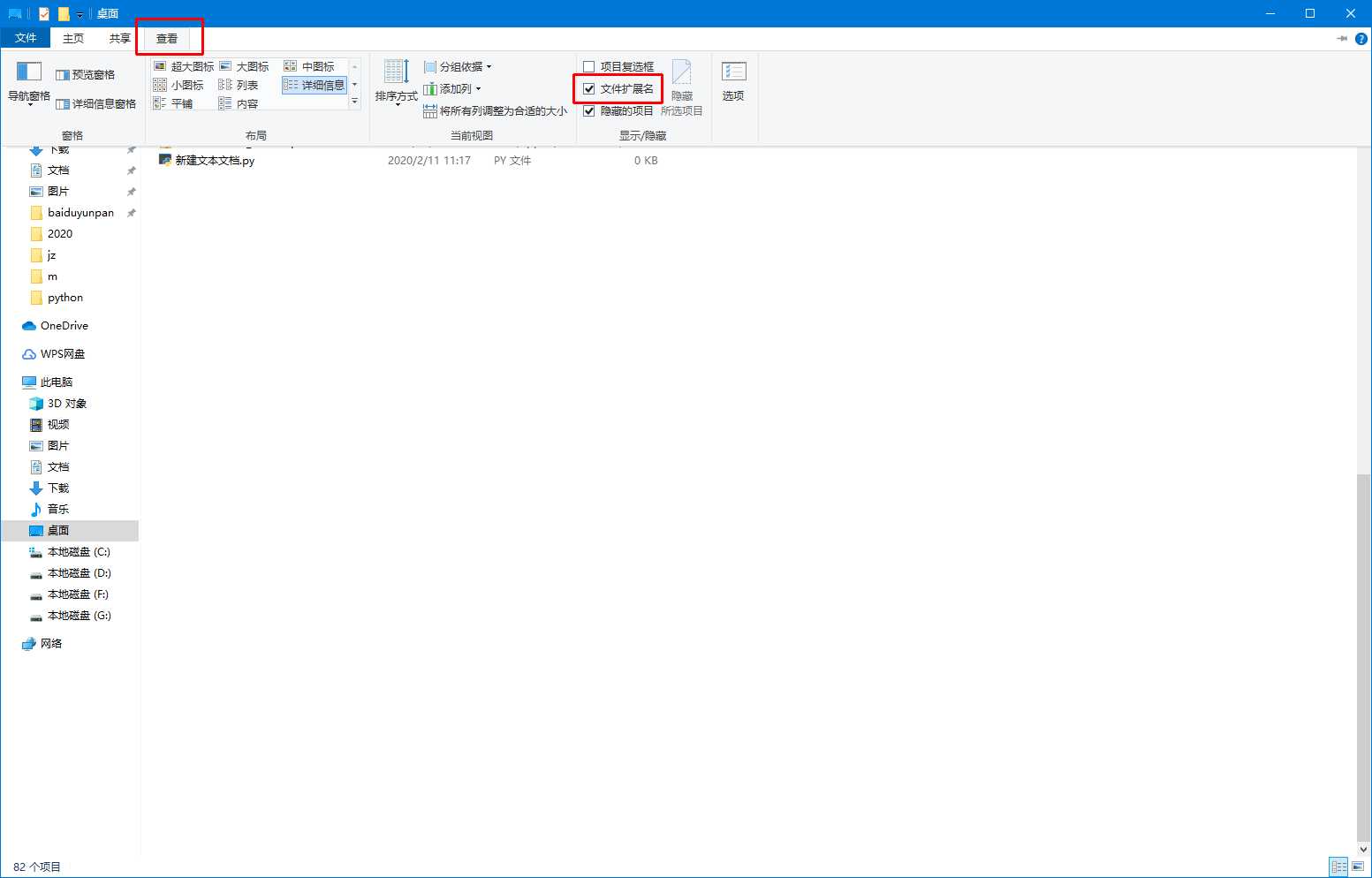Image resolution: width=1372 pixels, height=878 pixels.
Task: Move the layout gallery down one row
Action: tap(355, 85)
